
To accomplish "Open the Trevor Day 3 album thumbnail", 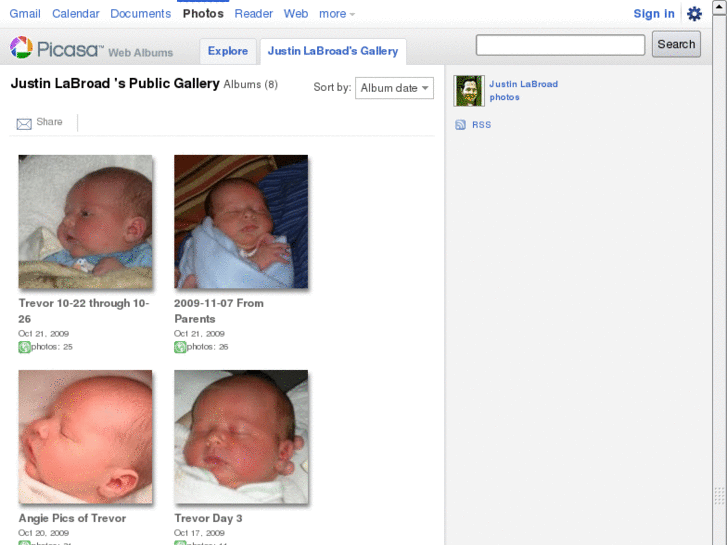I will tap(241, 437).
